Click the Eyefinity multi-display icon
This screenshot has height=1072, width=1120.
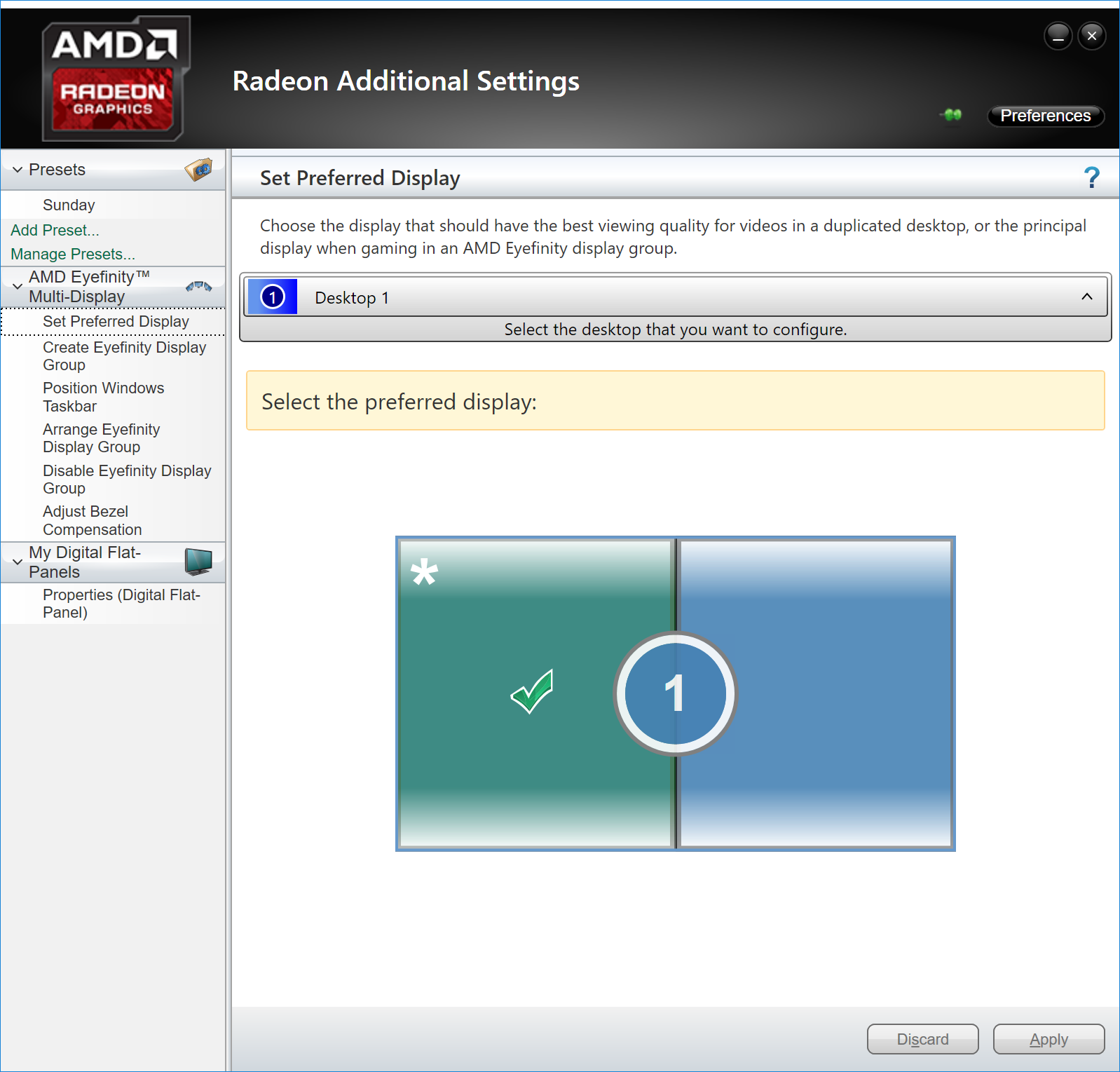tap(199, 286)
